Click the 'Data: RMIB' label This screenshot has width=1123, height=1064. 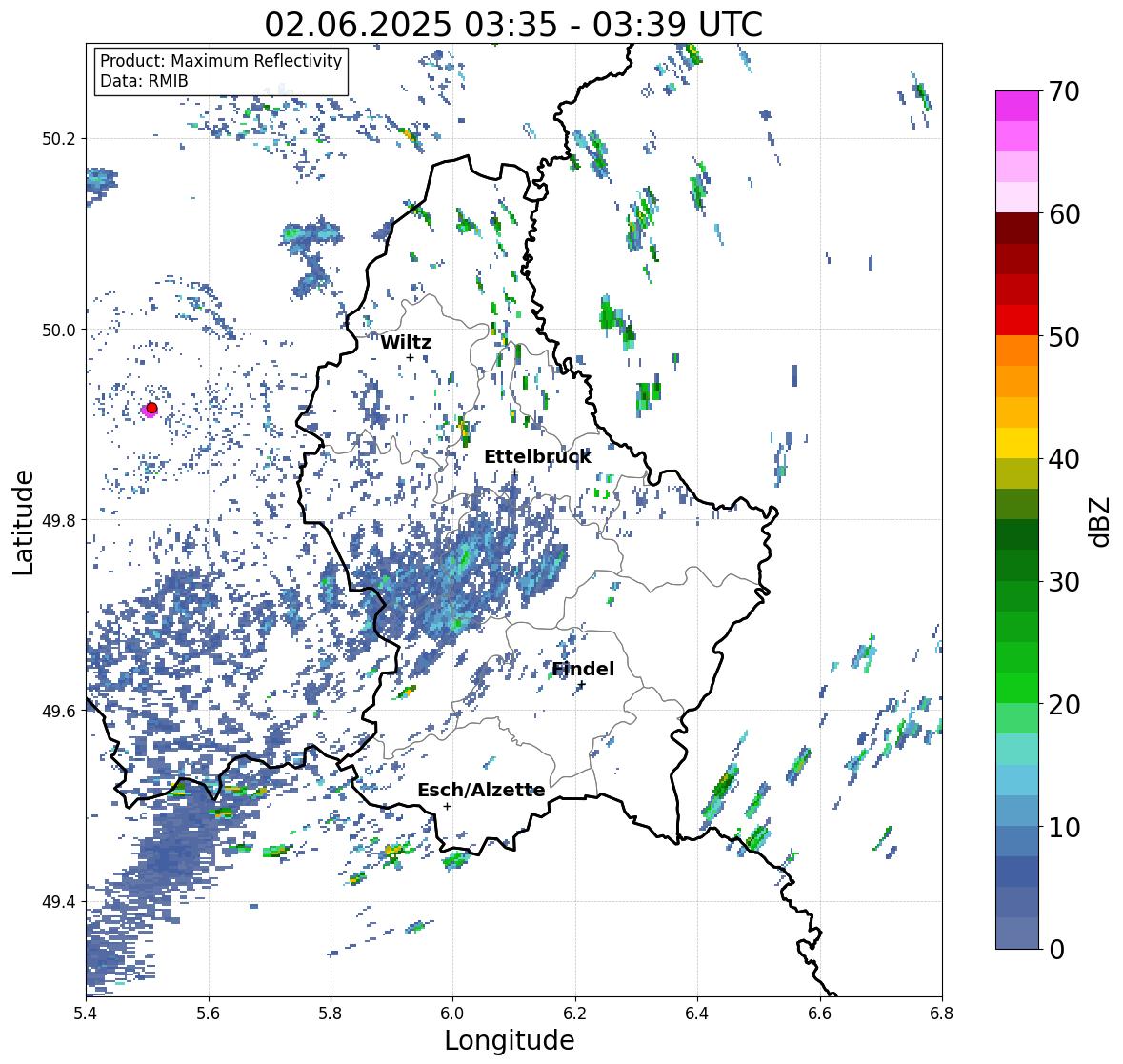(144, 81)
